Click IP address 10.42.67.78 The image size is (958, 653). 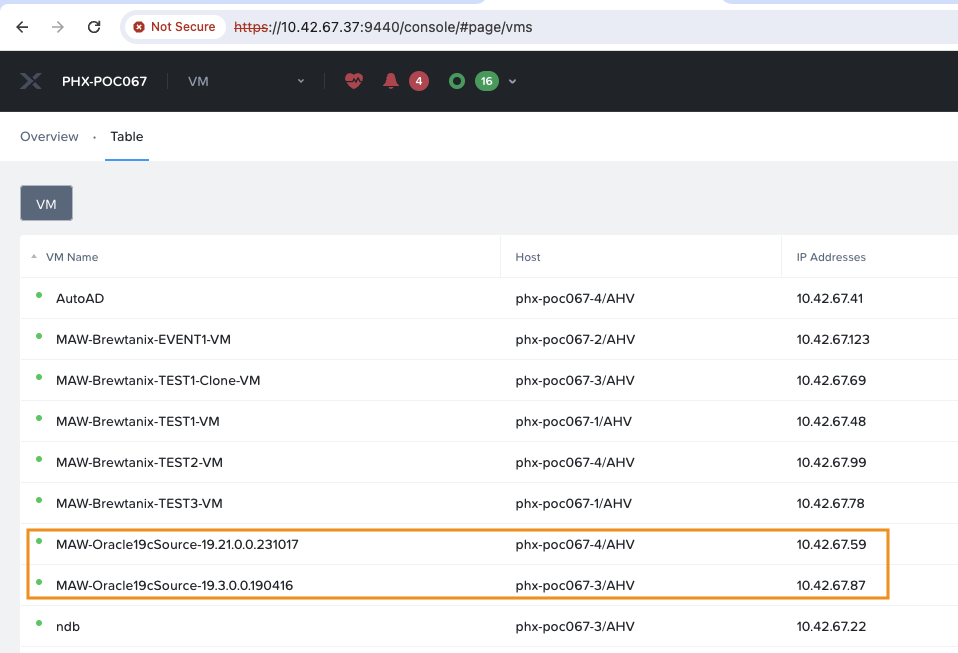coord(830,503)
